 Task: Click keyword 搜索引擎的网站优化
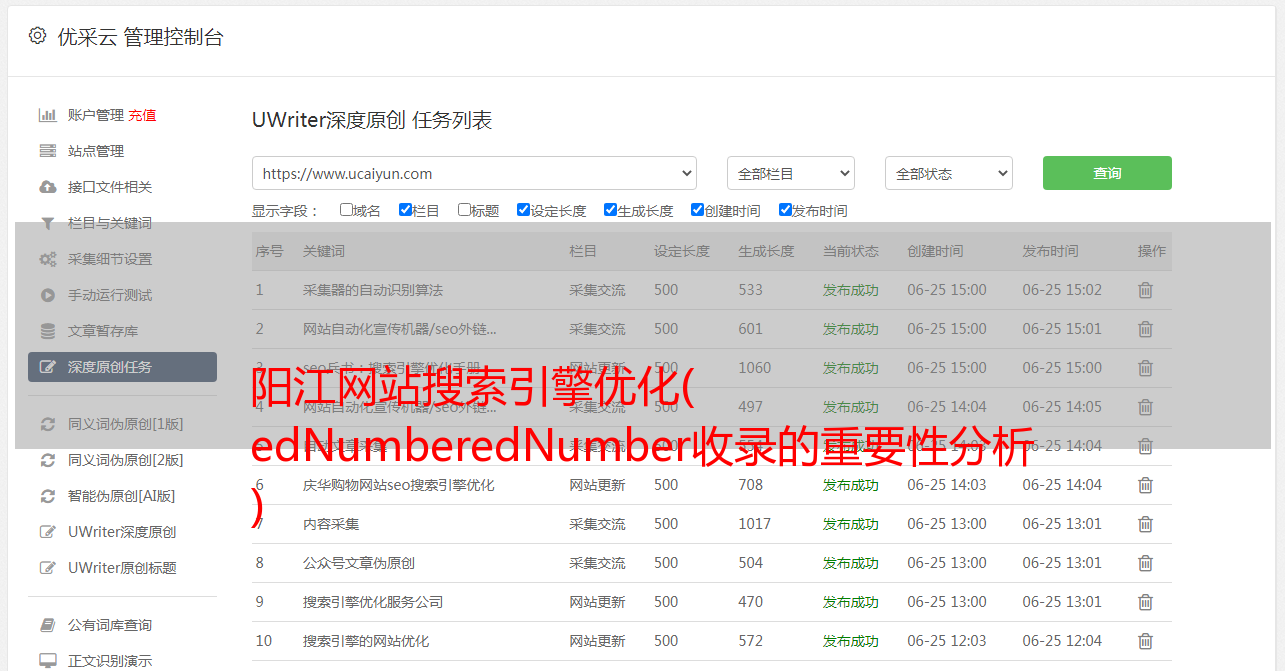(x=366, y=641)
